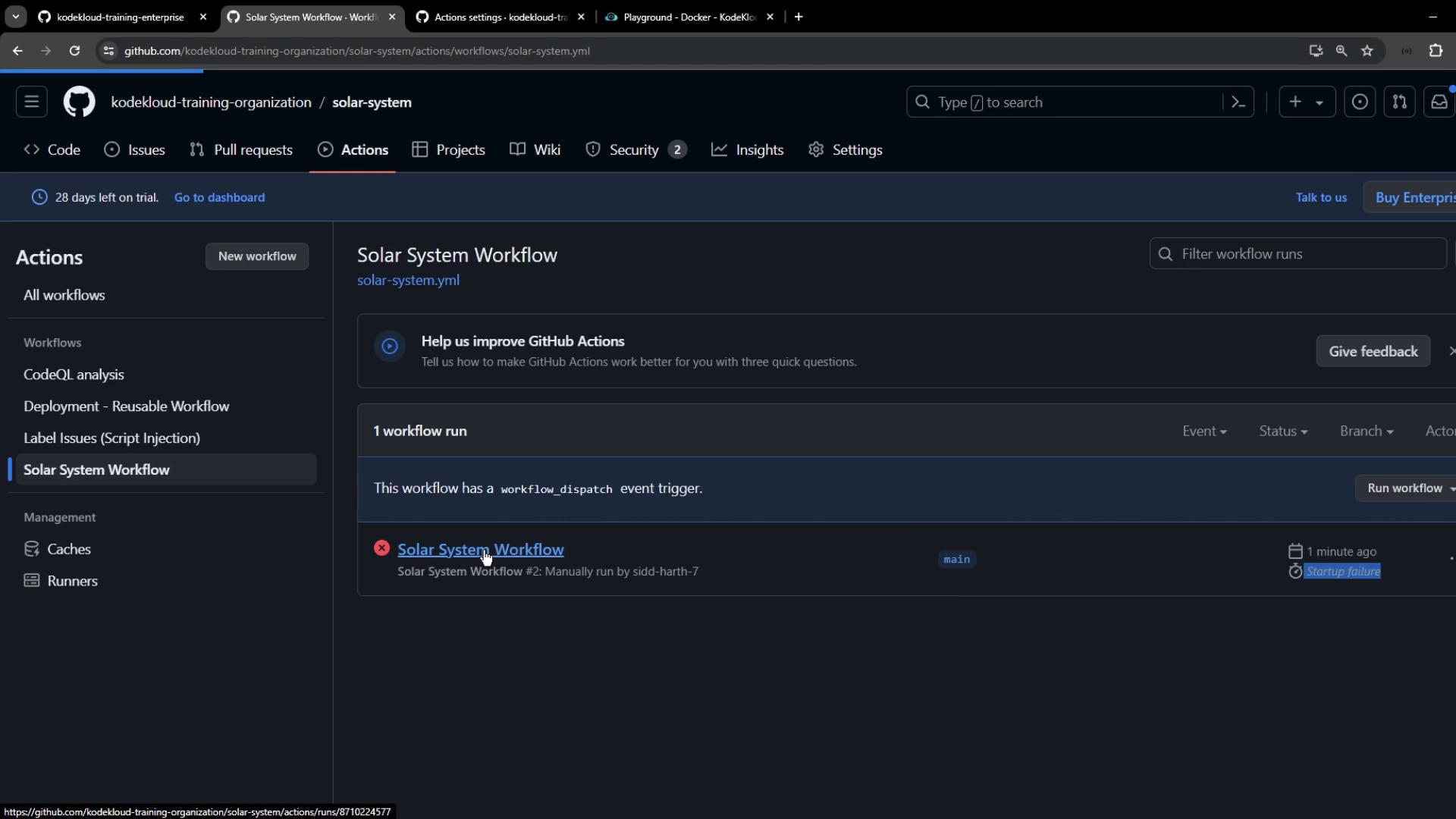Click the GitHub Octocat logo
Image resolution: width=1456 pixels, height=819 pixels.
coord(79,102)
